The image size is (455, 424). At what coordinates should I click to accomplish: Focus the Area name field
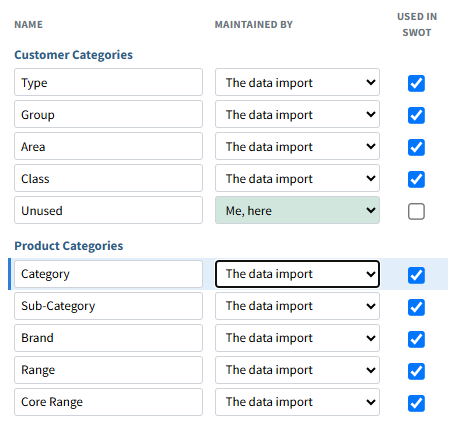pos(108,146)
